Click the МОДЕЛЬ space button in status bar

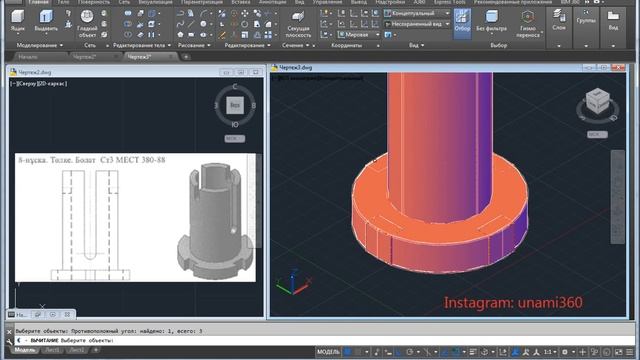pos(328,352)
